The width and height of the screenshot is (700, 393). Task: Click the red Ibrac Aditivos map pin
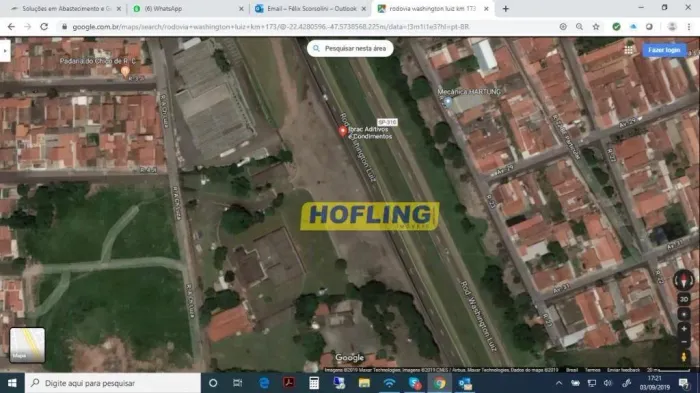tap(342, 130)
